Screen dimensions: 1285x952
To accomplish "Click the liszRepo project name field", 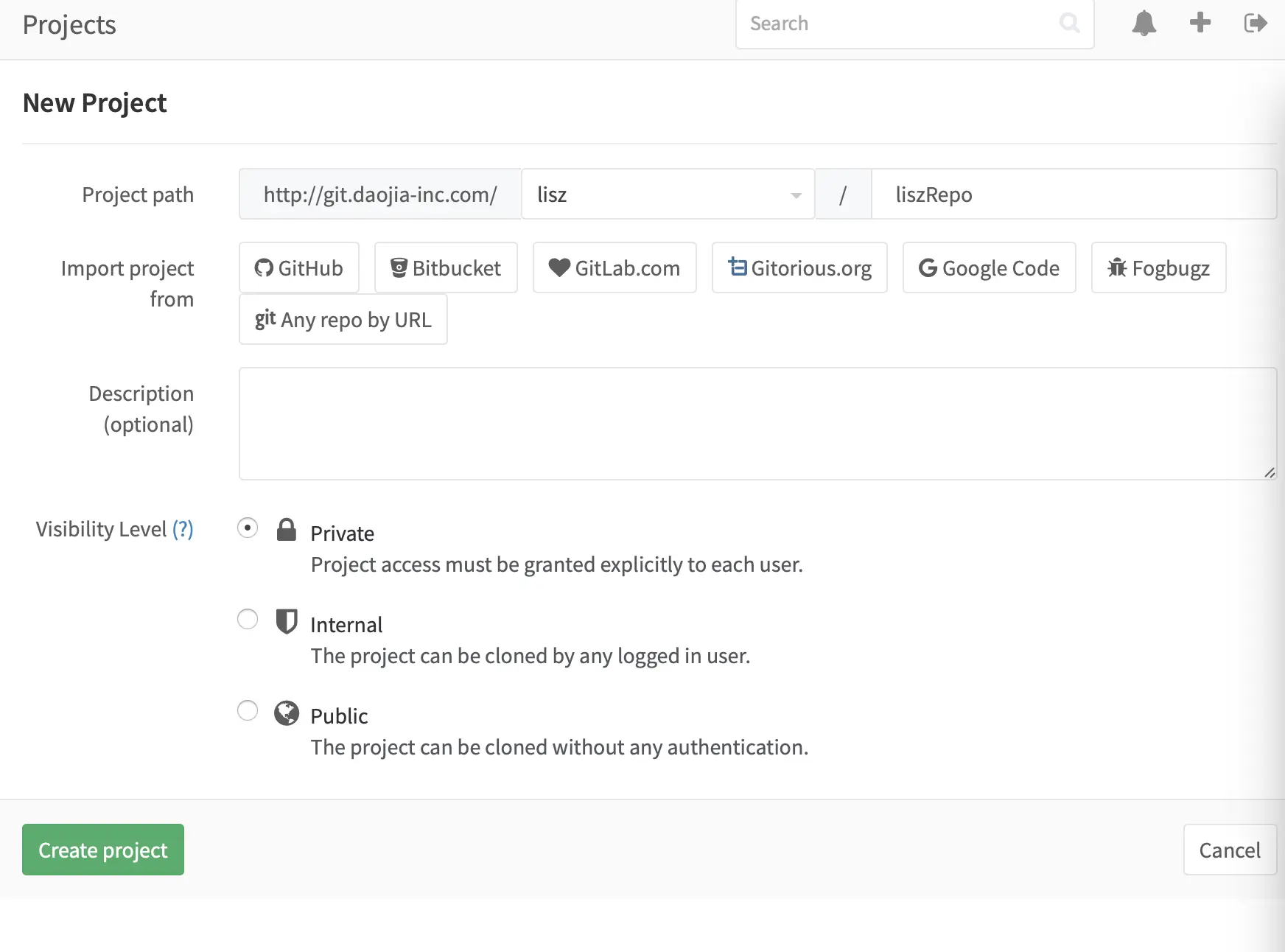I will point(1073,195).
